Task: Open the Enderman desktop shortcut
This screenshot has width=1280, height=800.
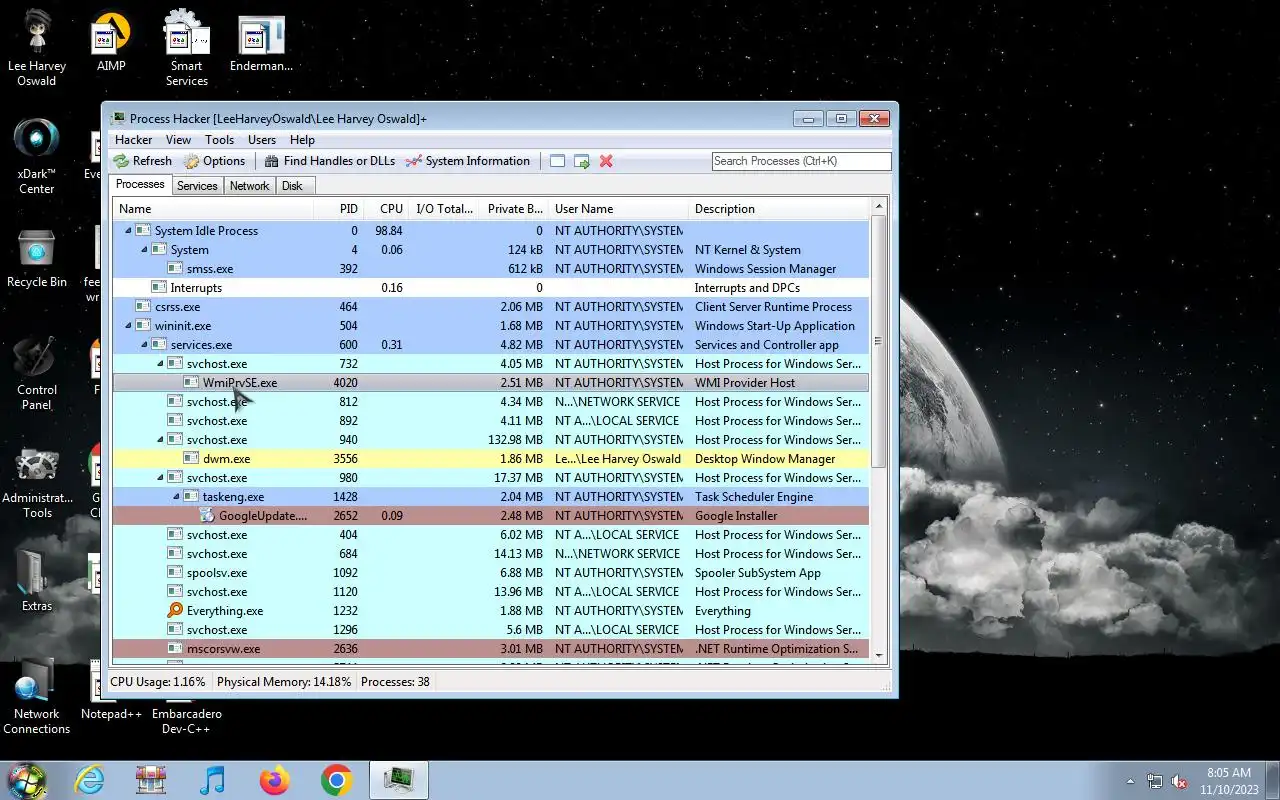Action: [x=261, y=44]
